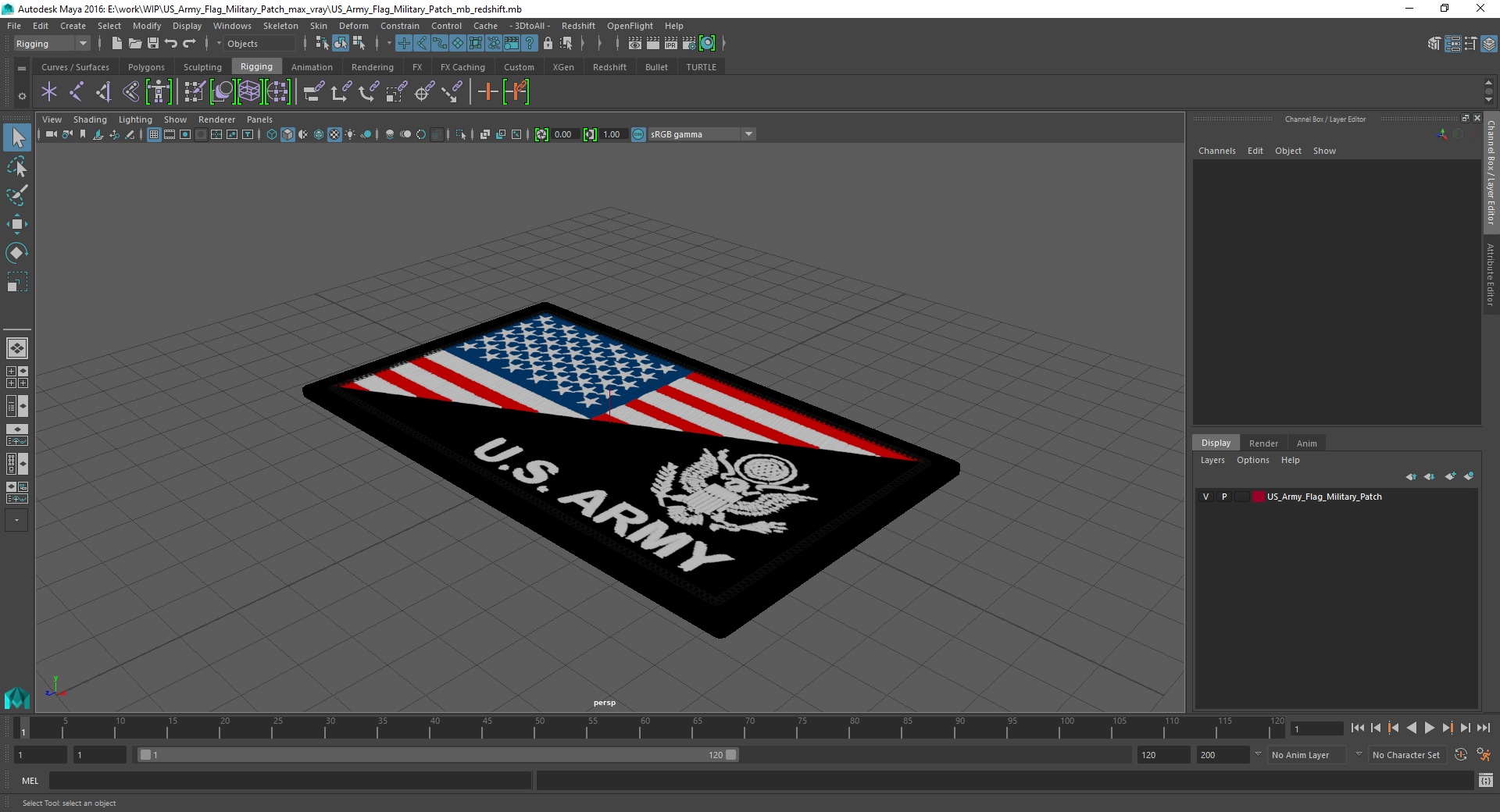Switch to the FX Caching shelf tab
The image size is (1500, 812).
[462, 67]
